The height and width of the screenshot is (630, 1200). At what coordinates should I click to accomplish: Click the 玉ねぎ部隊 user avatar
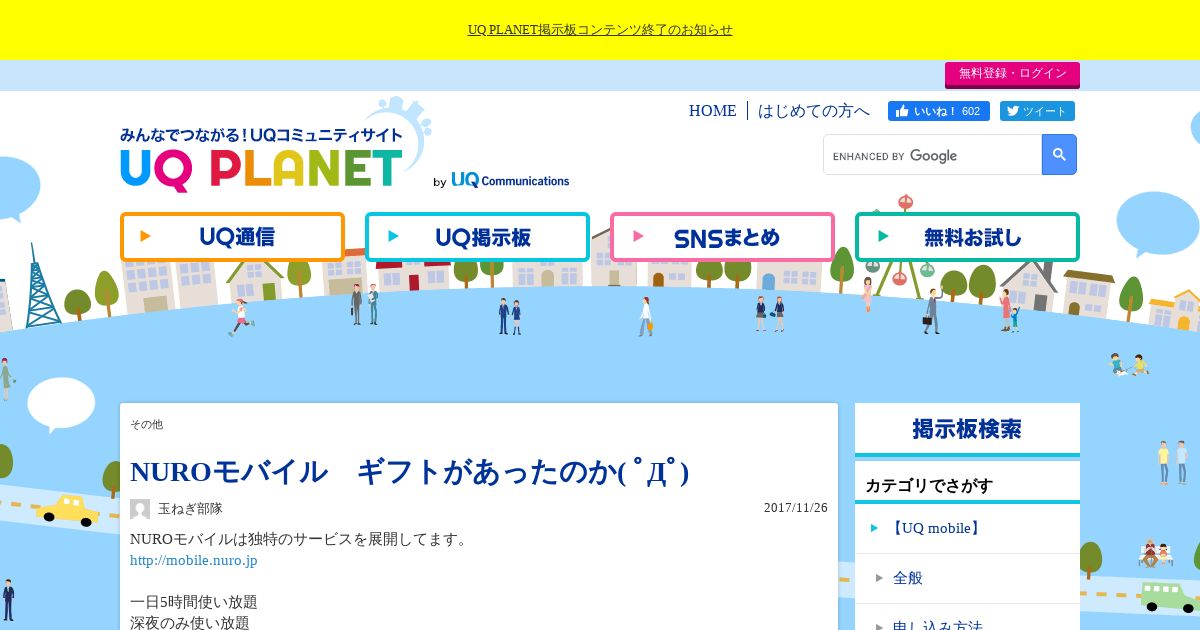click(x=140, y=509)
